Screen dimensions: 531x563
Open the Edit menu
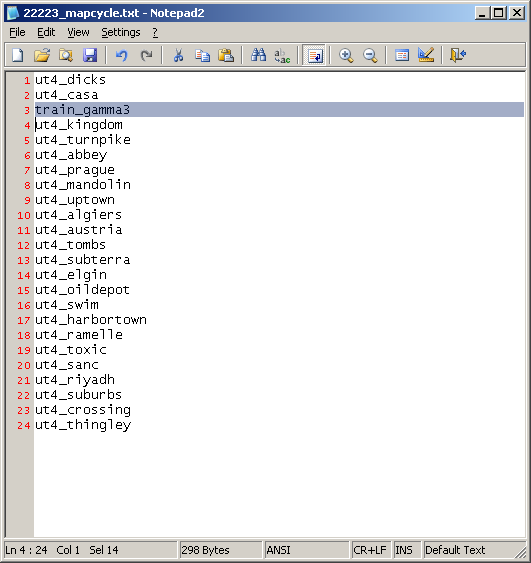pos(46,32)
